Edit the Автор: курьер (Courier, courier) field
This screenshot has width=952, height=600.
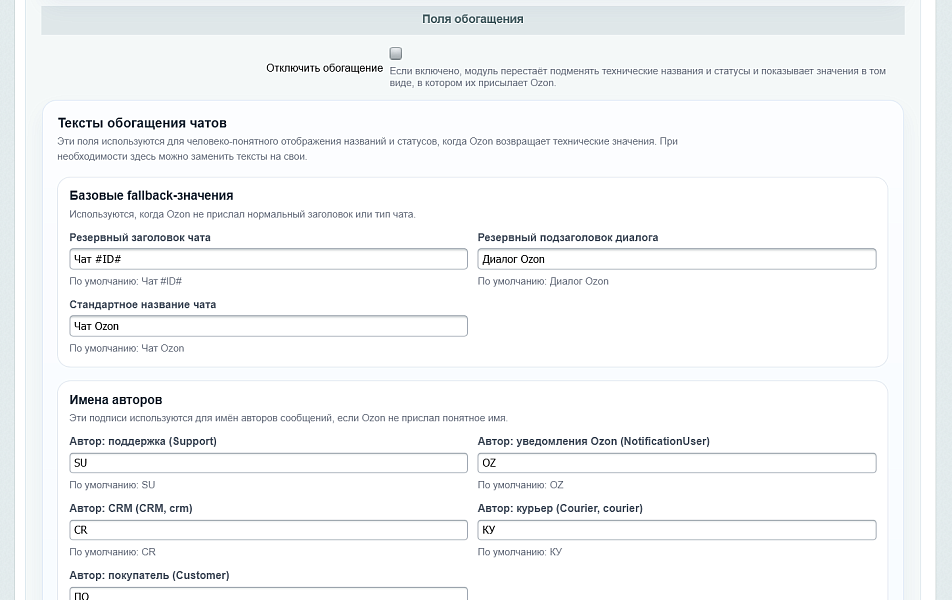[x=677, y=530]
